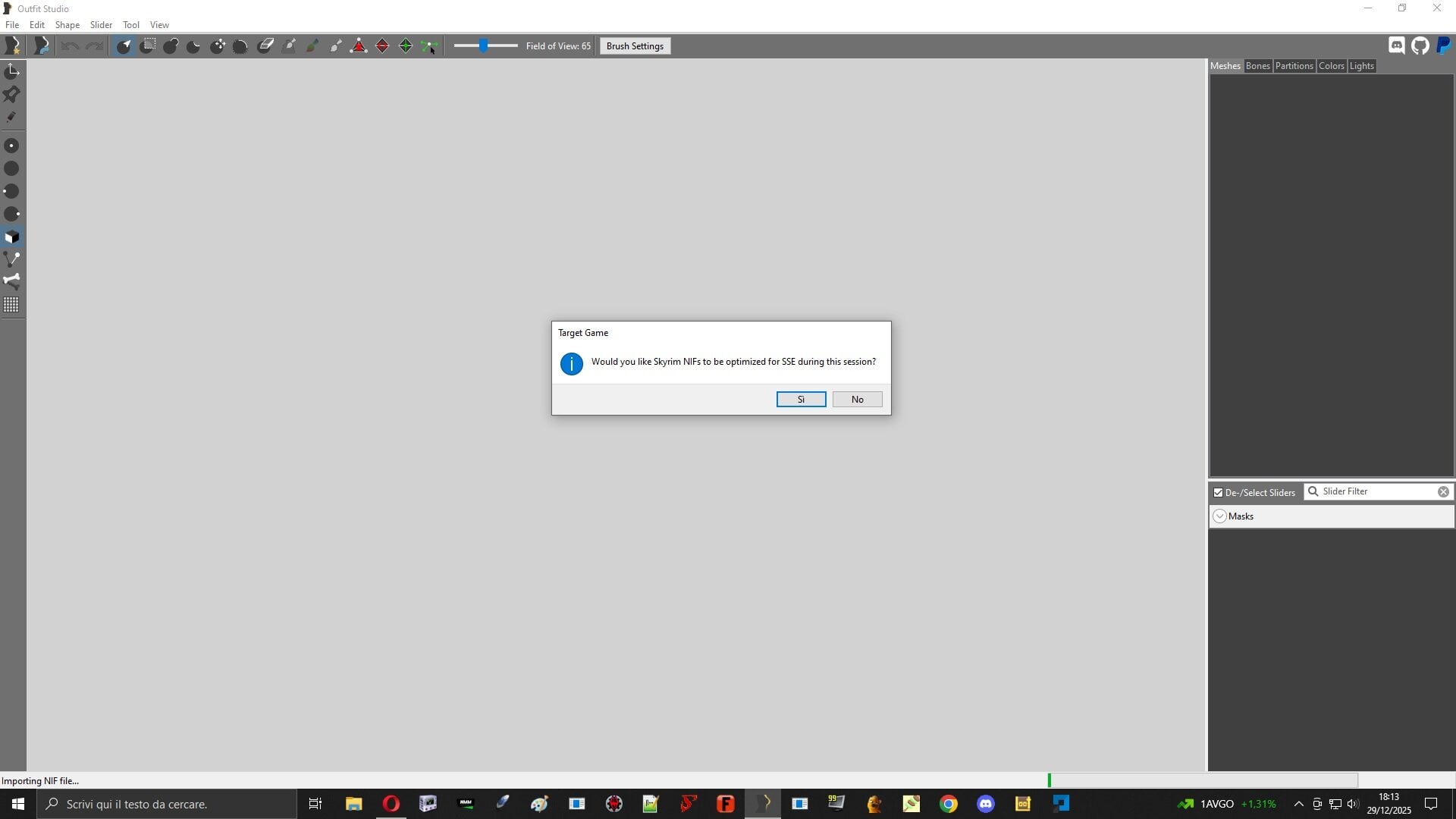Select the Weight Paint brush tool
Screen dimensions: 1456x819
(x=289, y=46)
